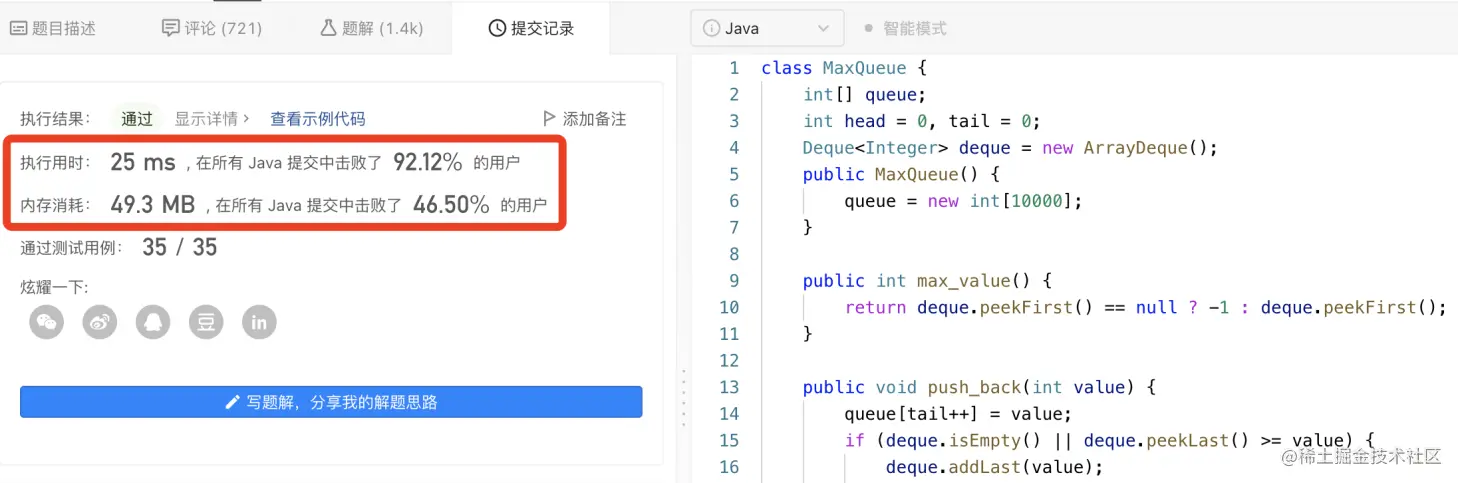The width and height of the screenshot is (1458, 483).
Task: Click the info icon beside Java
Action: tap(712, 28)
